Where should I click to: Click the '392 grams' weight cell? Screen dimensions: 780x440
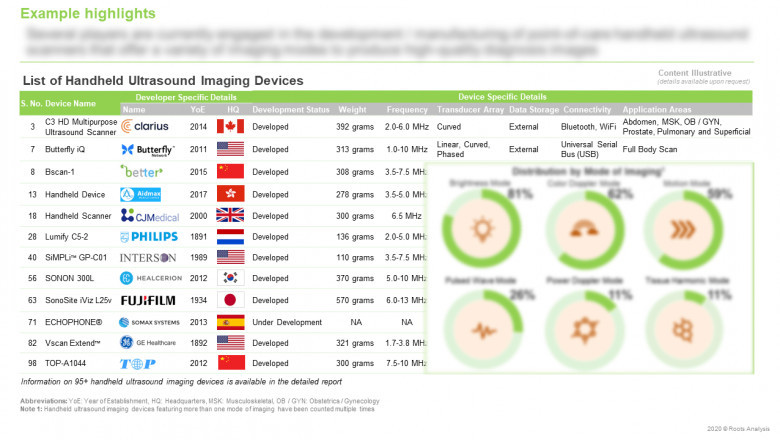click(x=355, y=127)
